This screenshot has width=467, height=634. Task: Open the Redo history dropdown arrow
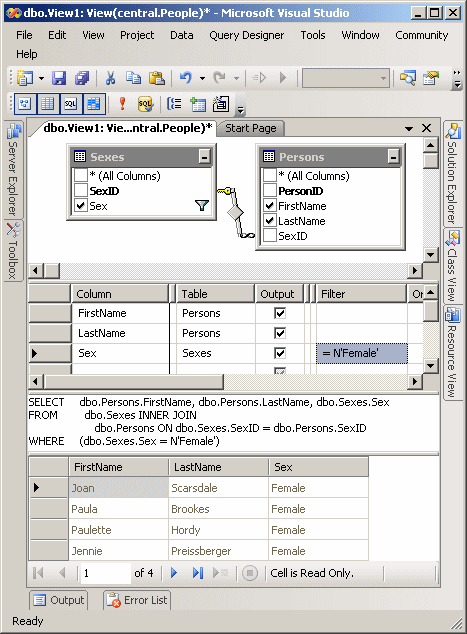point(237,78)
